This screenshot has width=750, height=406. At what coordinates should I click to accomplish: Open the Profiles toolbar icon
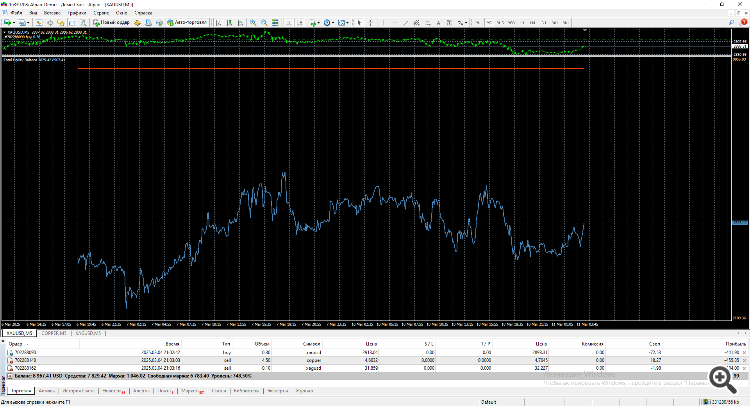tap(23, 22)
